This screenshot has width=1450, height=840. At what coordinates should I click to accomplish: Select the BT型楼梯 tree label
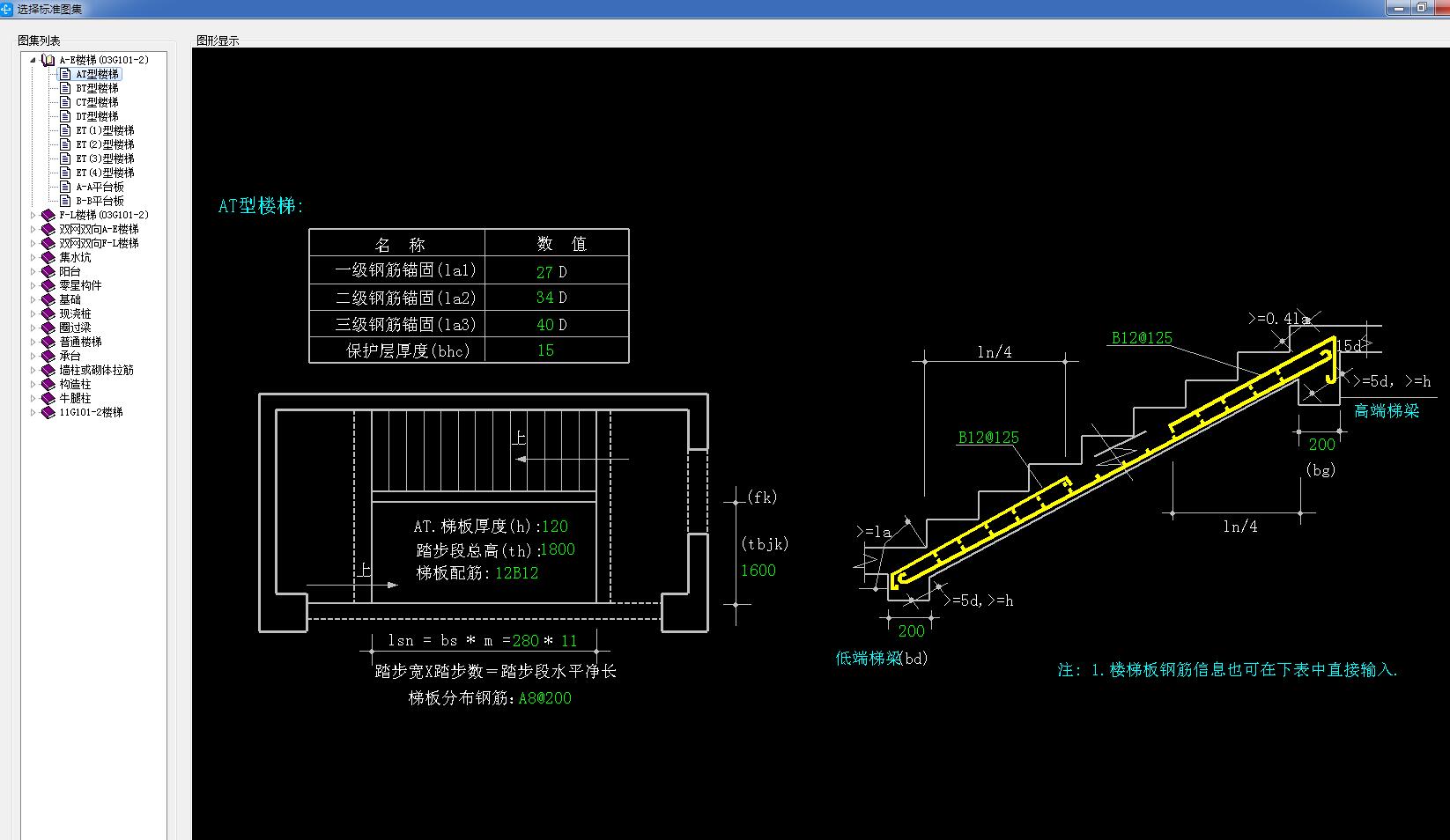(97, 88)
